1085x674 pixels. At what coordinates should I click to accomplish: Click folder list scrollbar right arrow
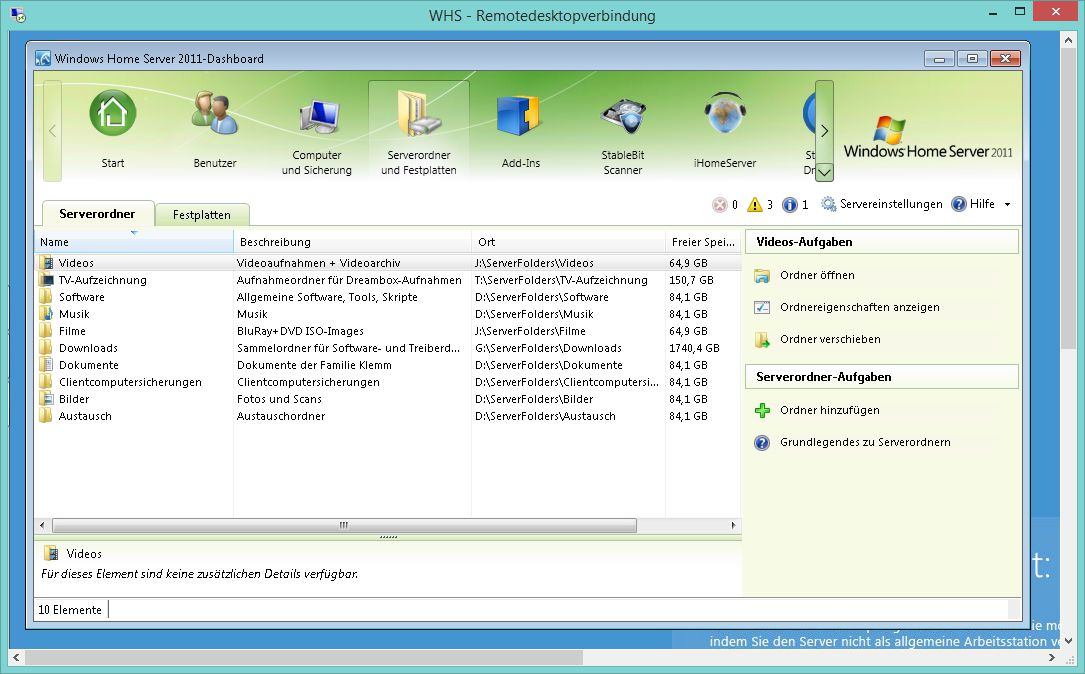point(733,525)
